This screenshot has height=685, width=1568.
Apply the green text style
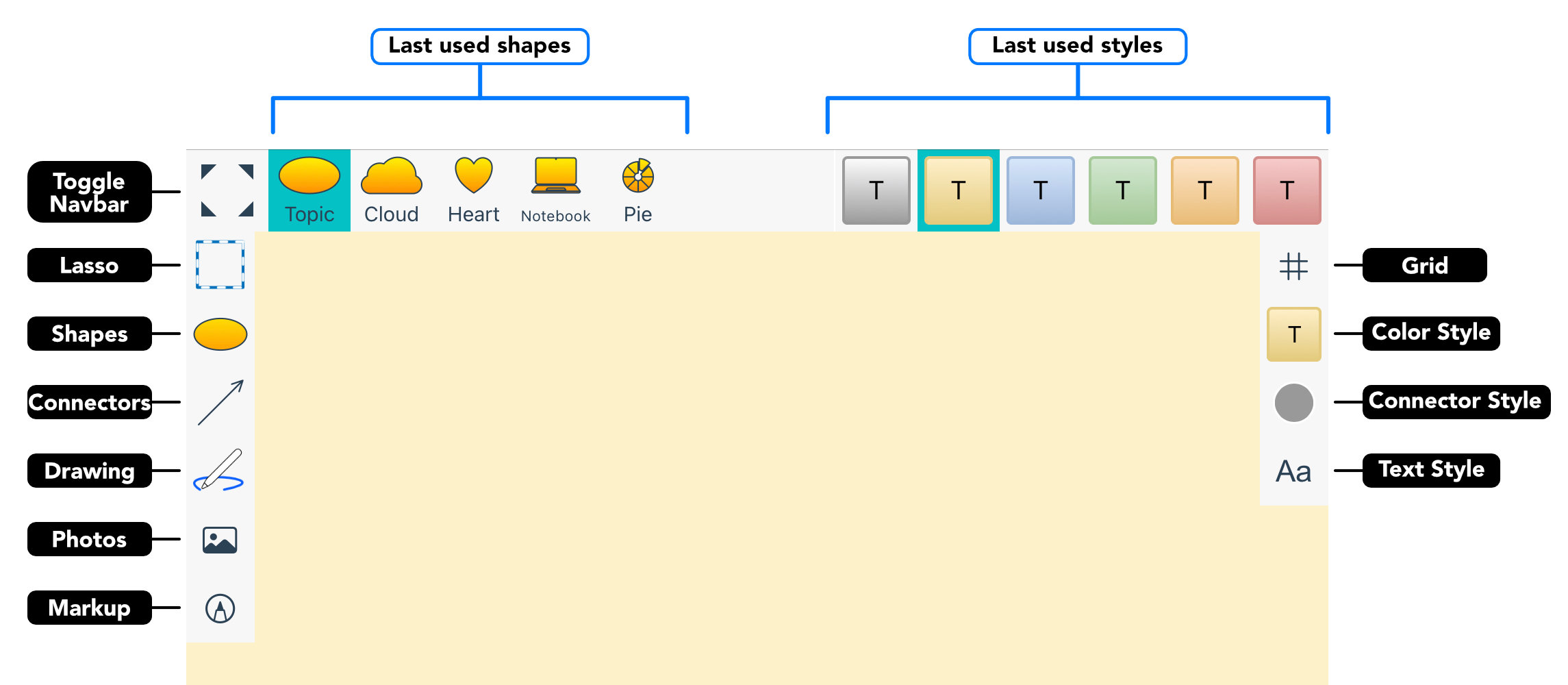[x=1122, y=190]
